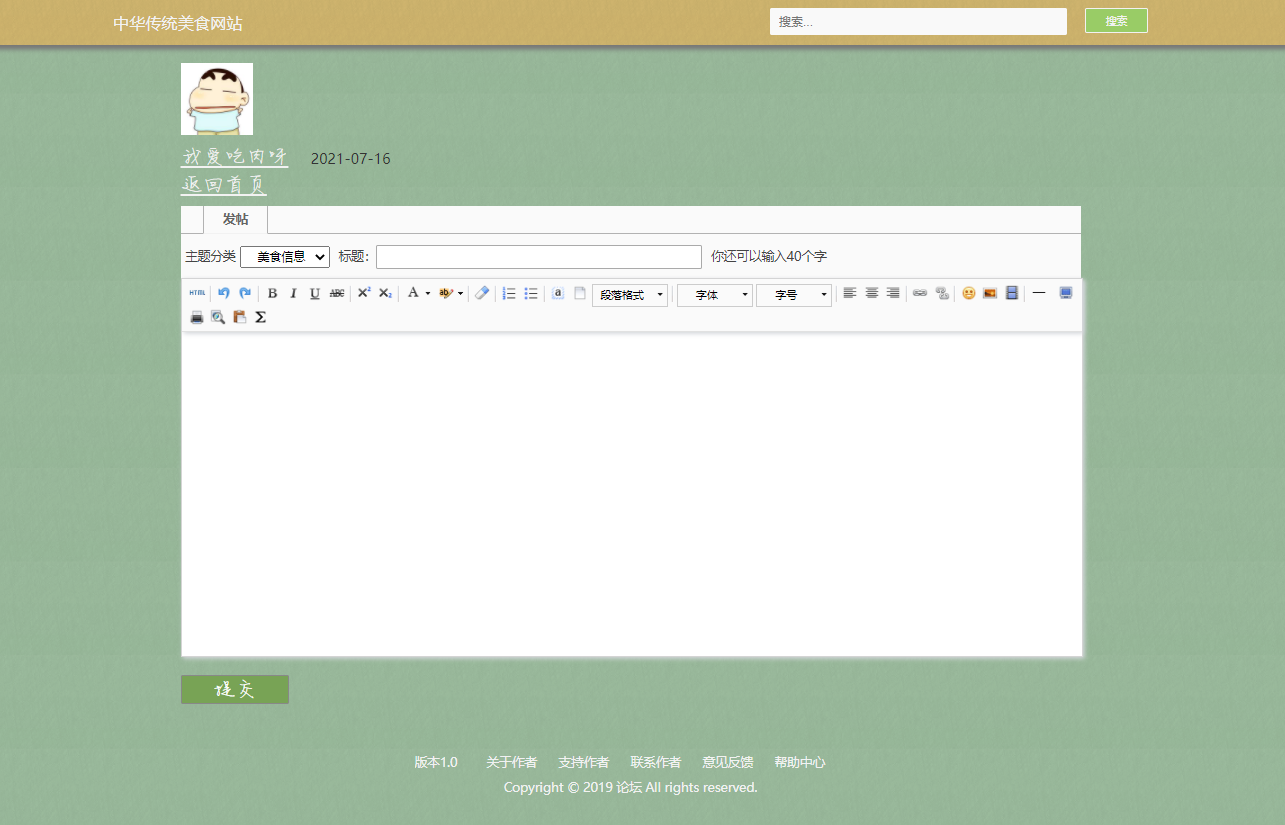Open the 联系作者 footer link

tap(655, 762)
